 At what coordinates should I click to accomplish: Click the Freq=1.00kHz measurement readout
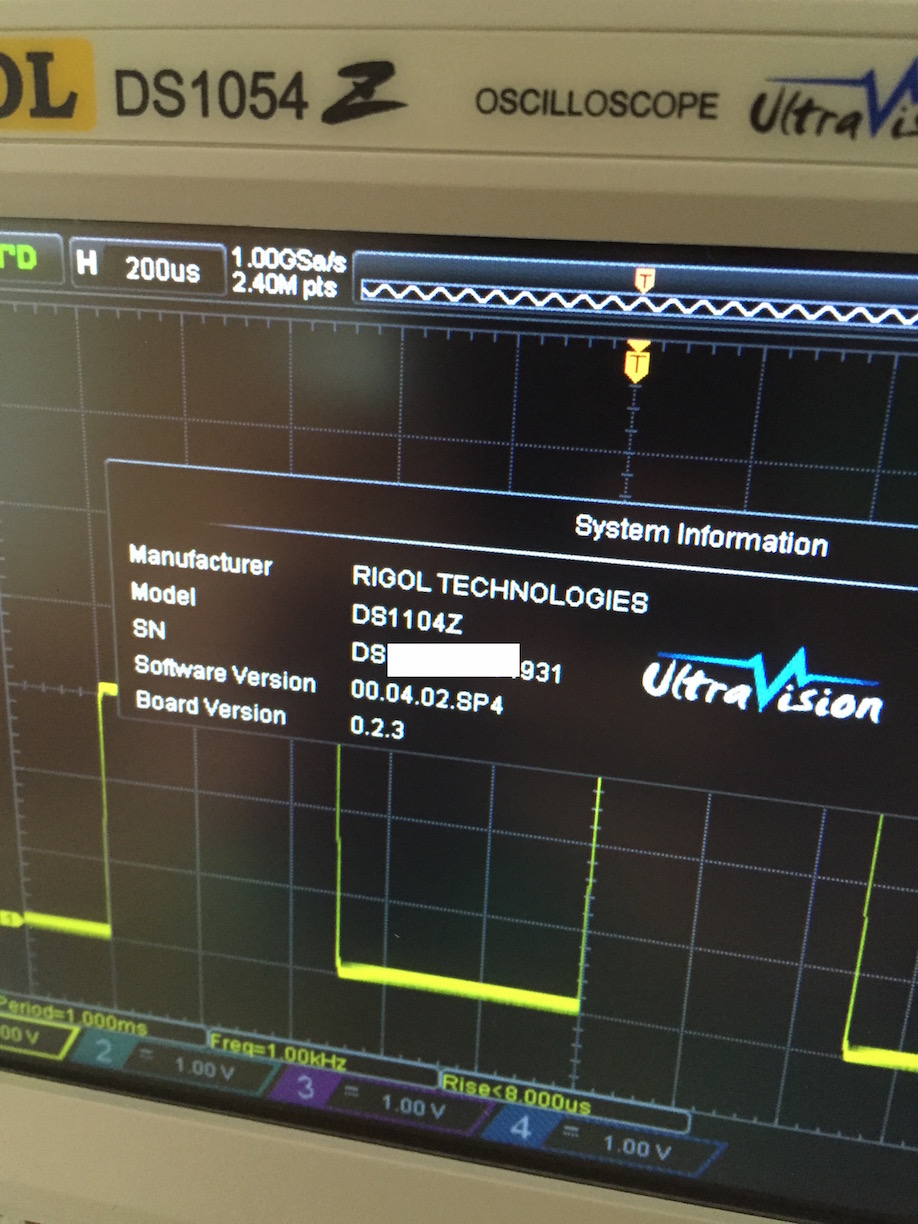click(x=278, y=1052)
